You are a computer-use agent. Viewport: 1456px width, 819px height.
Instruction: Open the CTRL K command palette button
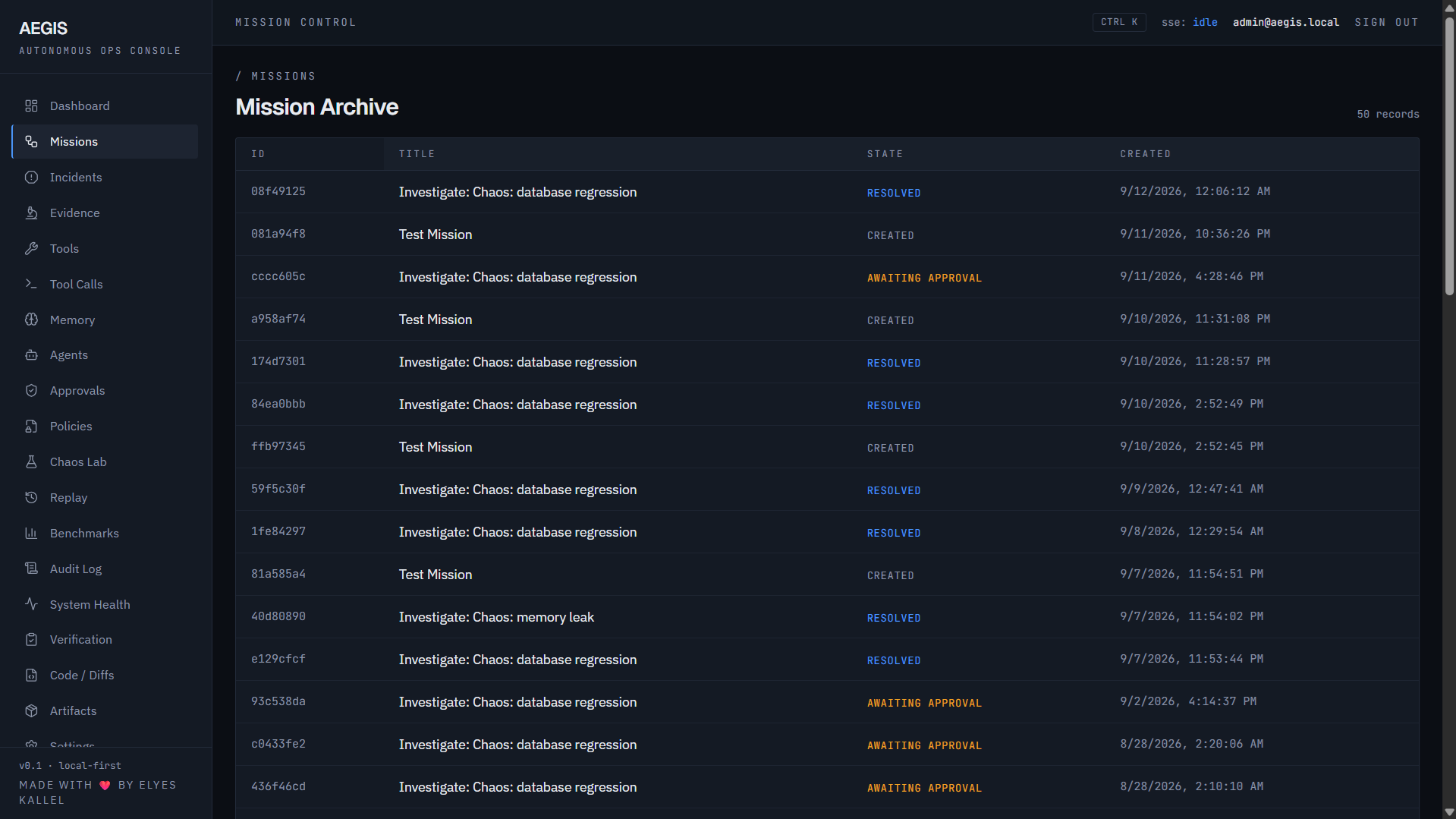click(1119, 23)
